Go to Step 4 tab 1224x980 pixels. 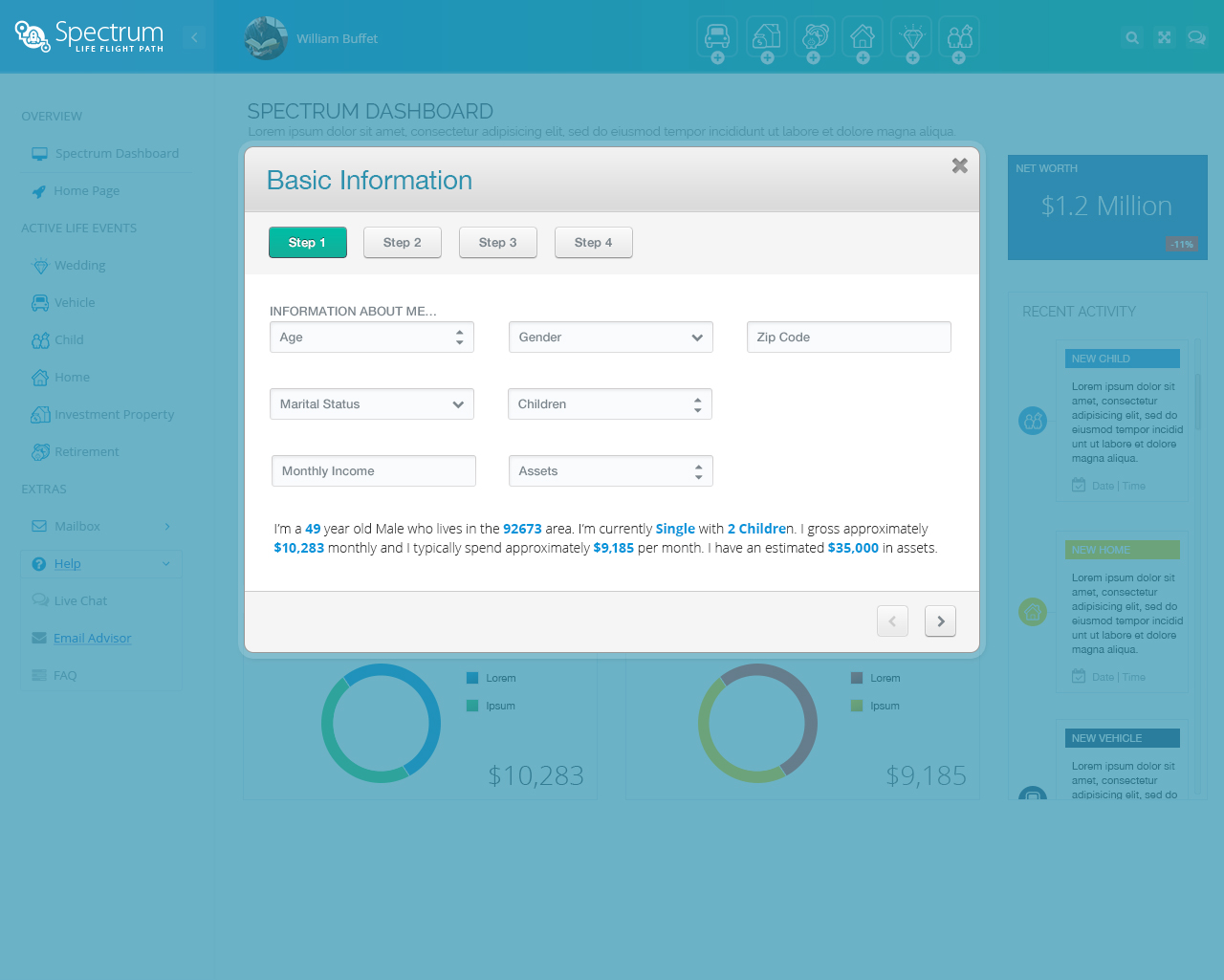click(593, 243)
